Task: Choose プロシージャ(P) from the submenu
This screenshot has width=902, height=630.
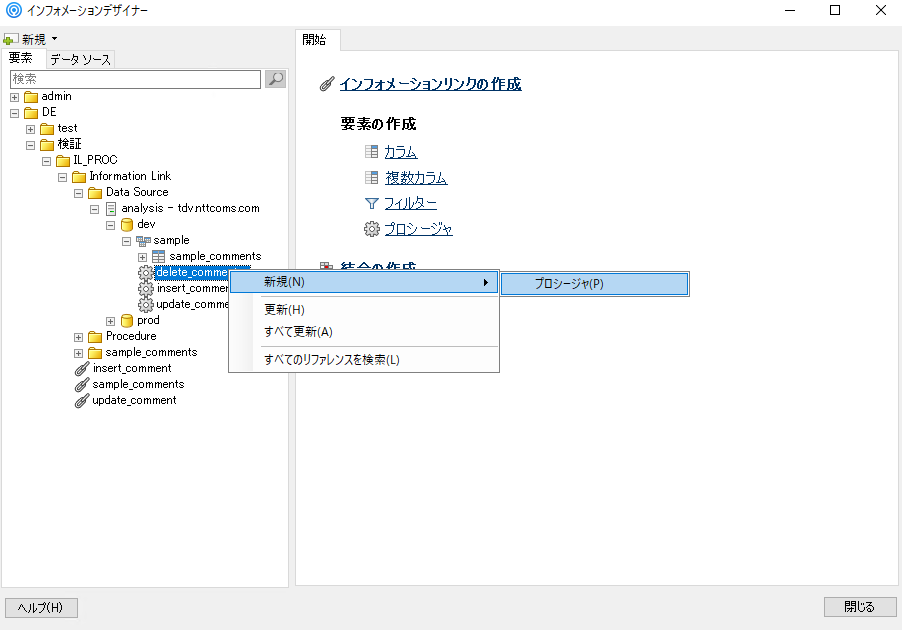Action: tap(594, 284)
